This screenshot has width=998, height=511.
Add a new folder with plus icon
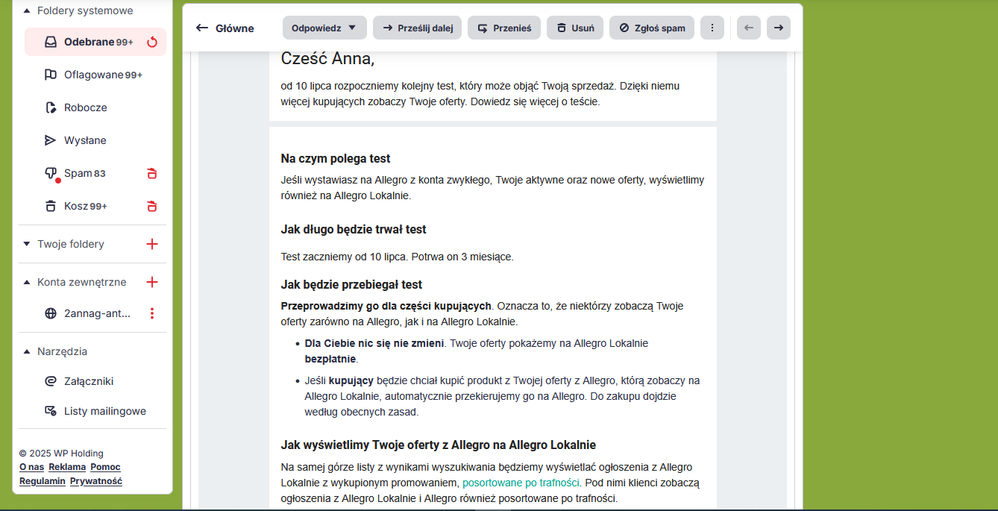pos(152,244)
